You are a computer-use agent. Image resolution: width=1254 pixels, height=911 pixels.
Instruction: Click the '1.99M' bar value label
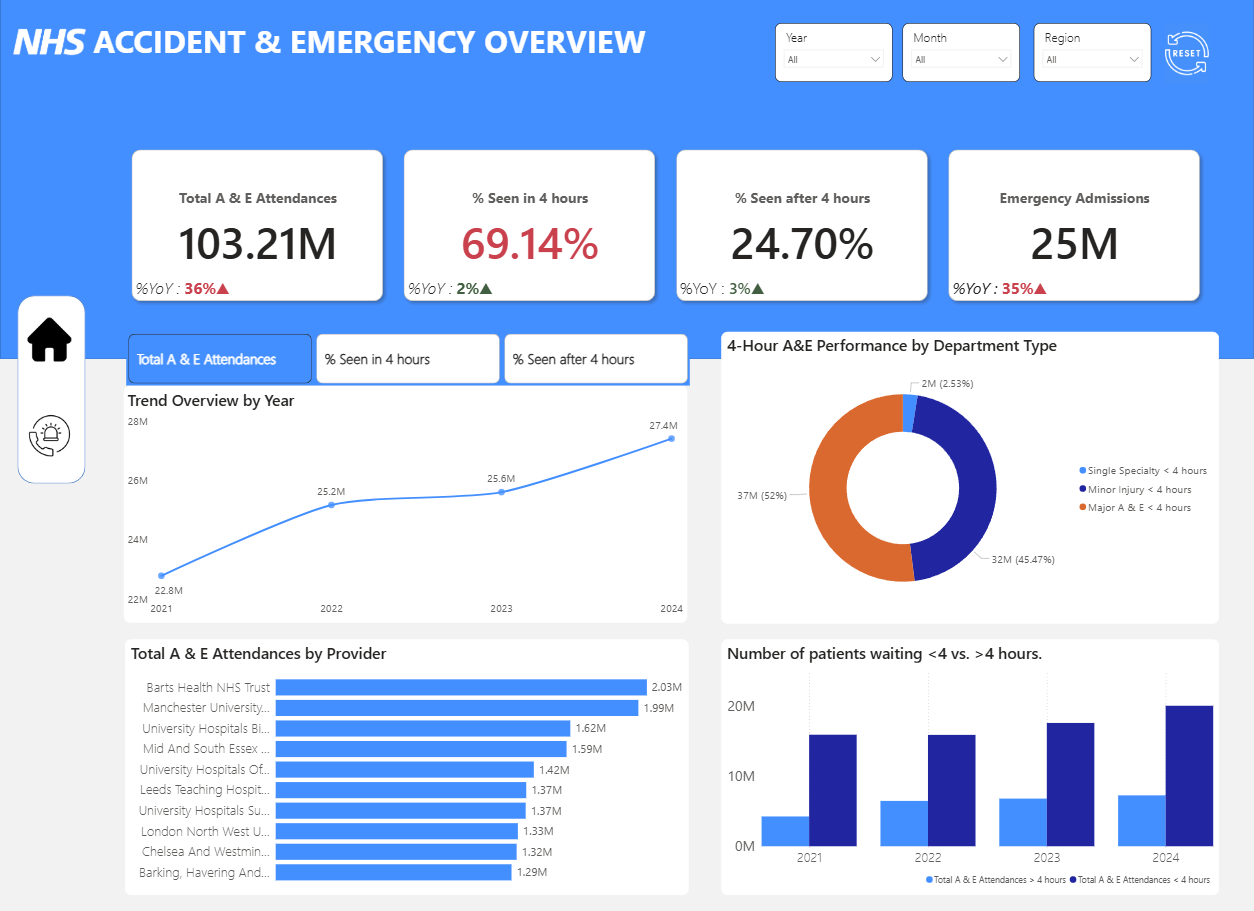click(658, 708)
